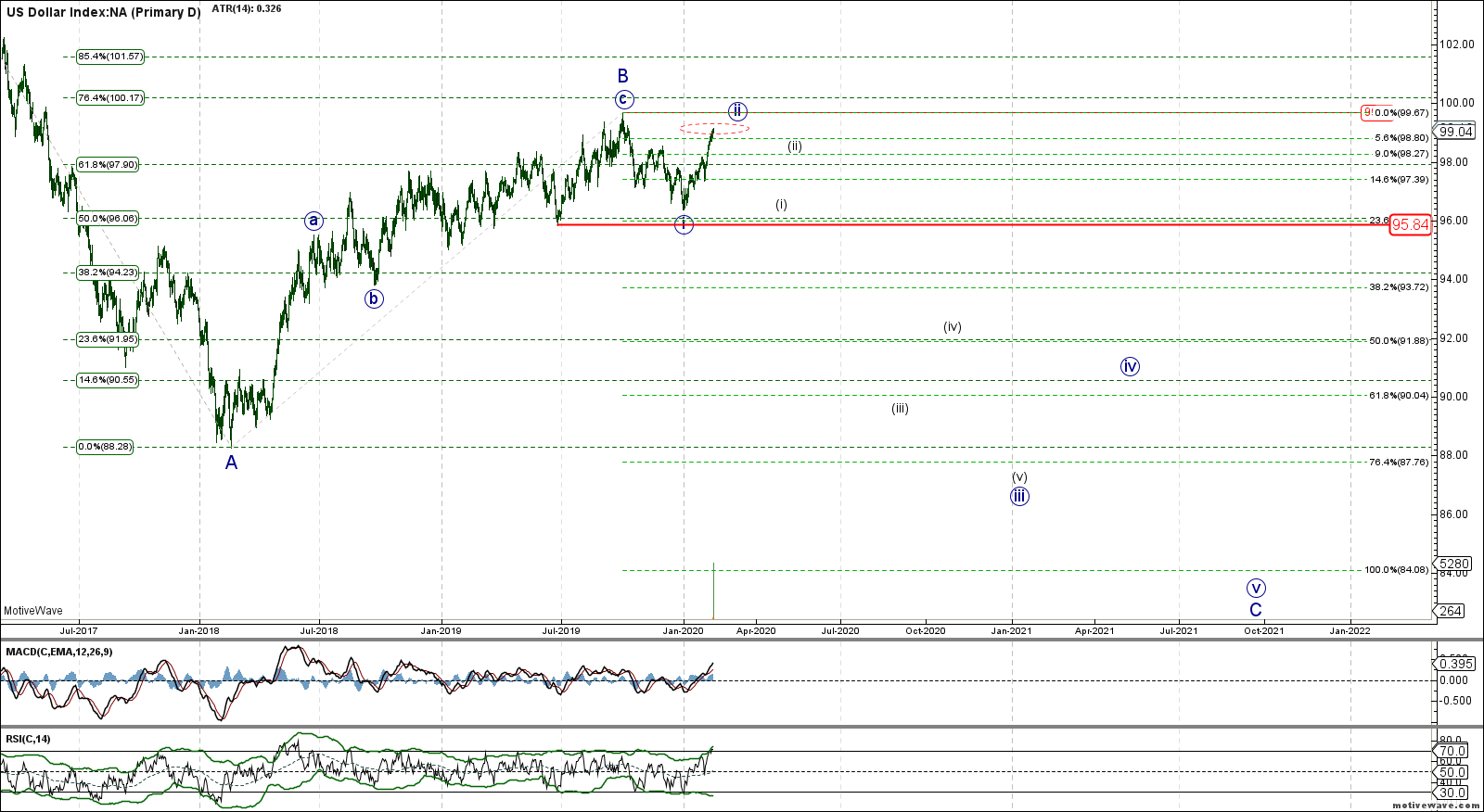Click the 5280 volume axis tag
The height and width of the screenshot is (812, 1484).
click(x=1454, y=564)
